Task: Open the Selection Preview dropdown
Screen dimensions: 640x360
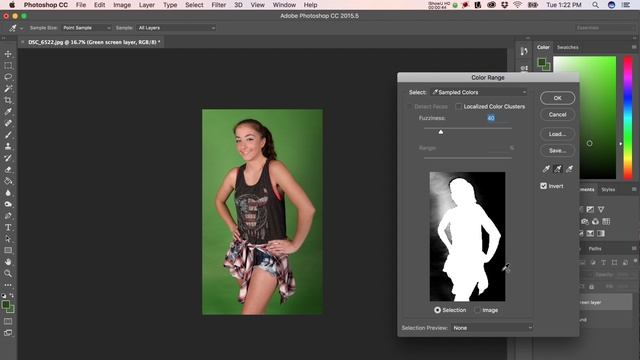Action: coord(492,328)
